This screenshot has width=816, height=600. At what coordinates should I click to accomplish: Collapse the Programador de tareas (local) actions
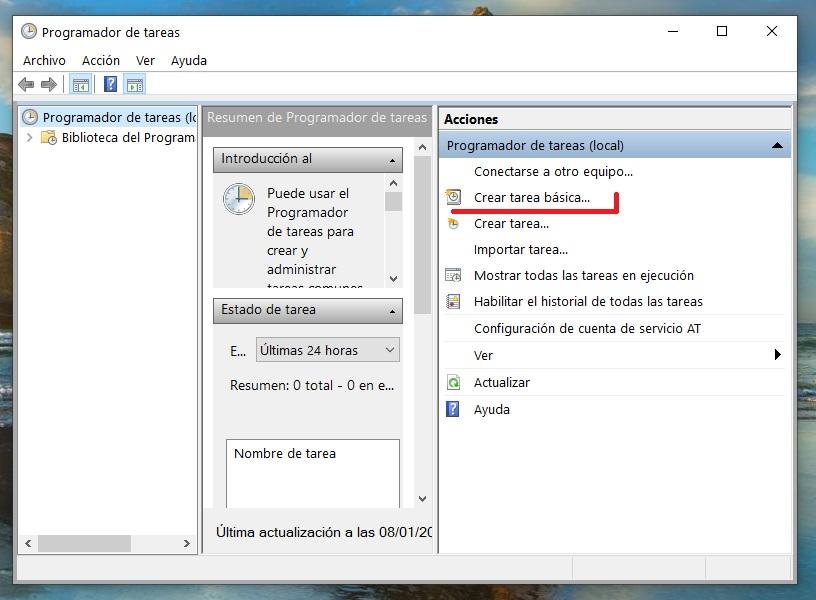tap(777, 146)
